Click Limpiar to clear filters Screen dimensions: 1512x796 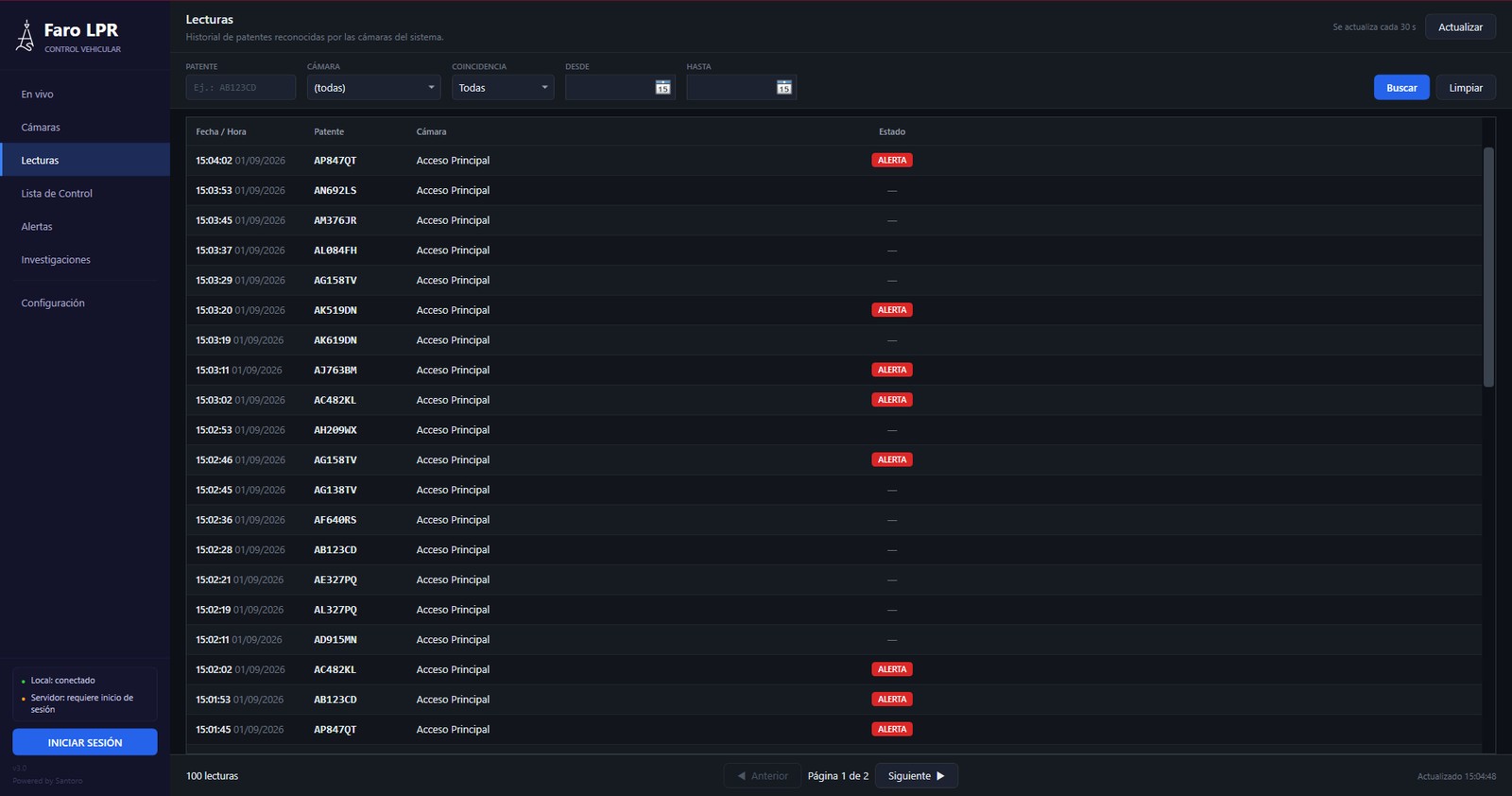point(1466,88)
